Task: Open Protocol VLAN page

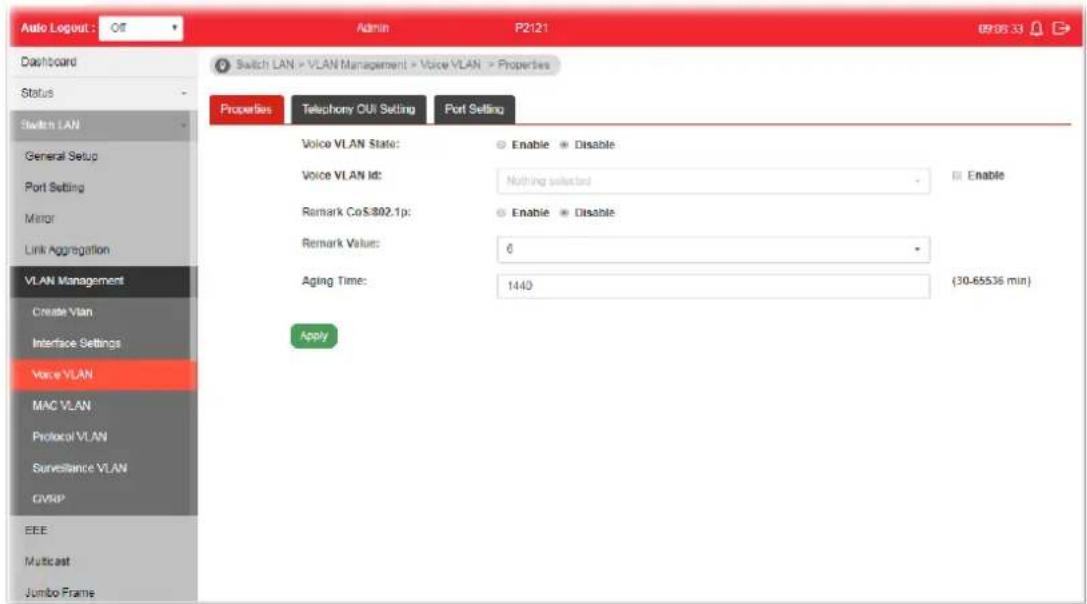Action: 104,437
